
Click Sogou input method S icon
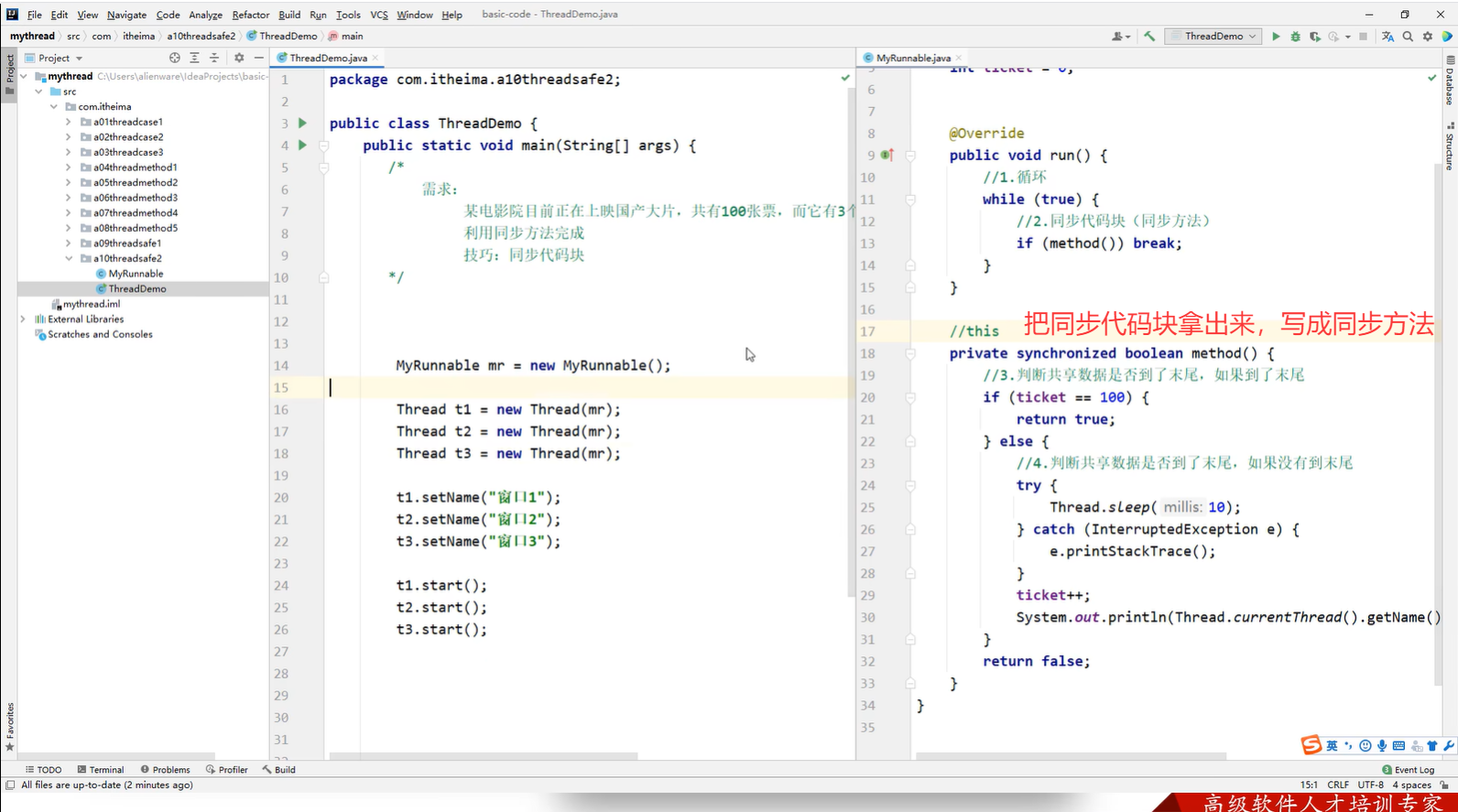[x=1311, y=745]
